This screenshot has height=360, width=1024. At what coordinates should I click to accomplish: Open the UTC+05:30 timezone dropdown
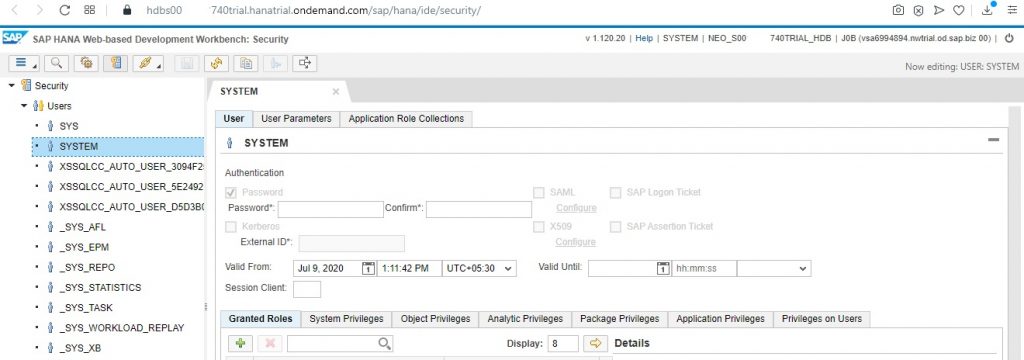coord(479,268)
